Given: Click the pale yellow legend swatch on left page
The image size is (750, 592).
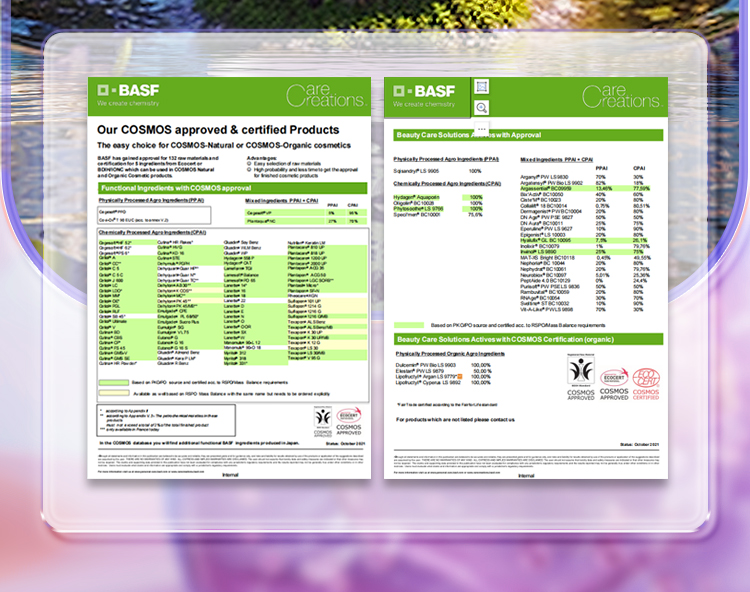Looking at the screenshot, I should tap(114, 394).
